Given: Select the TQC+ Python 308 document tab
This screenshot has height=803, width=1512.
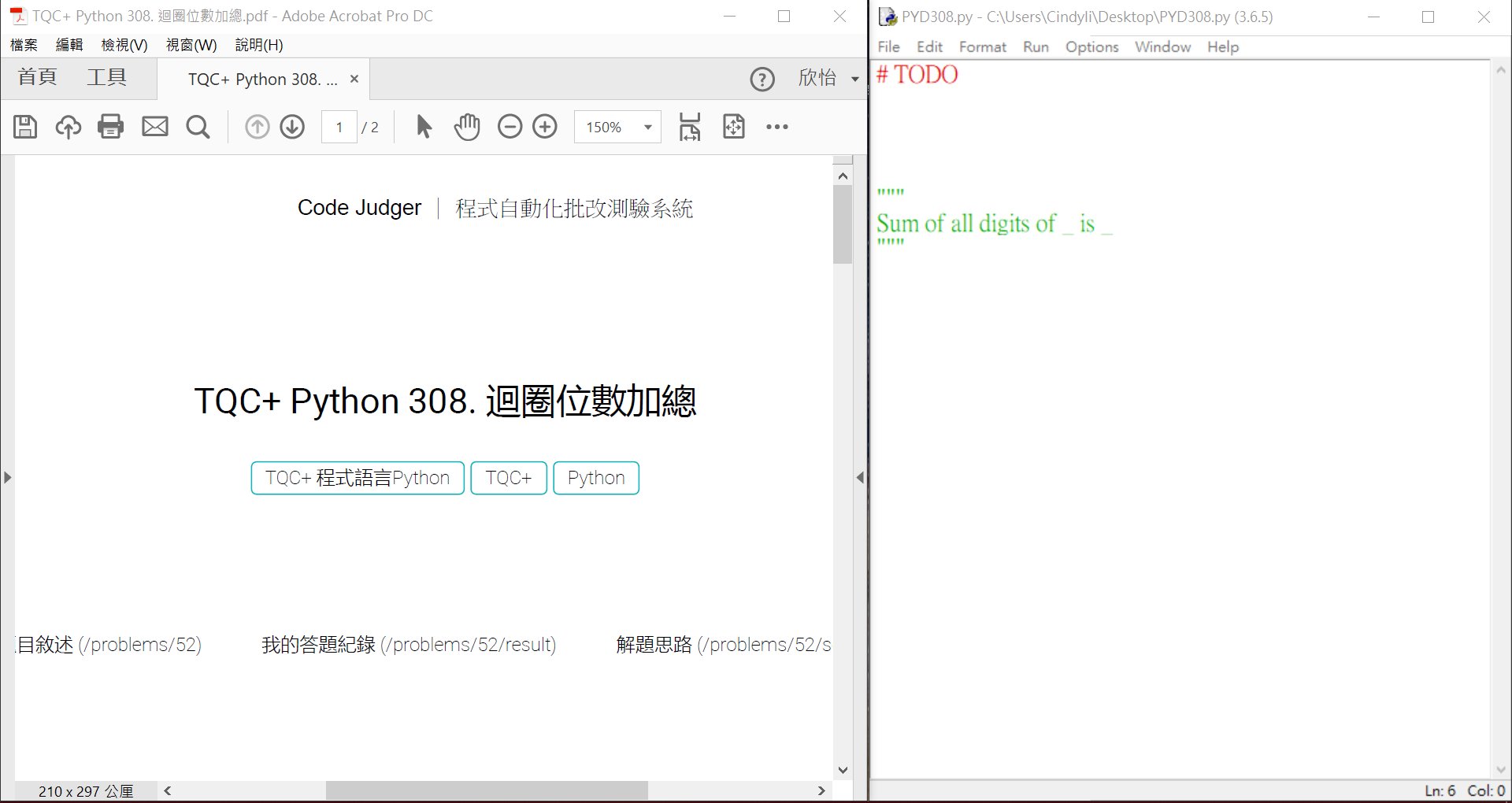Looking at the screenshot, I should [262, 80].
